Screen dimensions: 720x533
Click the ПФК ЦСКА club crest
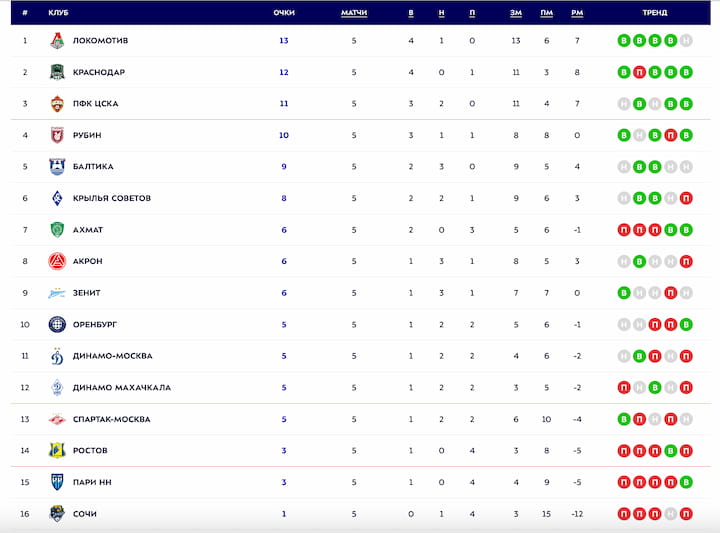tap(57, 104)
